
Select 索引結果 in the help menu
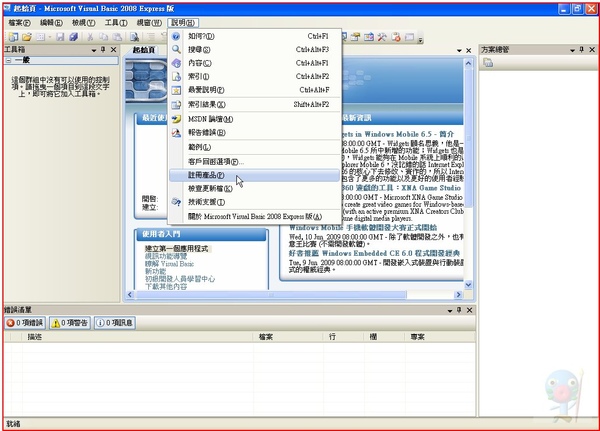tap(254, 104)
